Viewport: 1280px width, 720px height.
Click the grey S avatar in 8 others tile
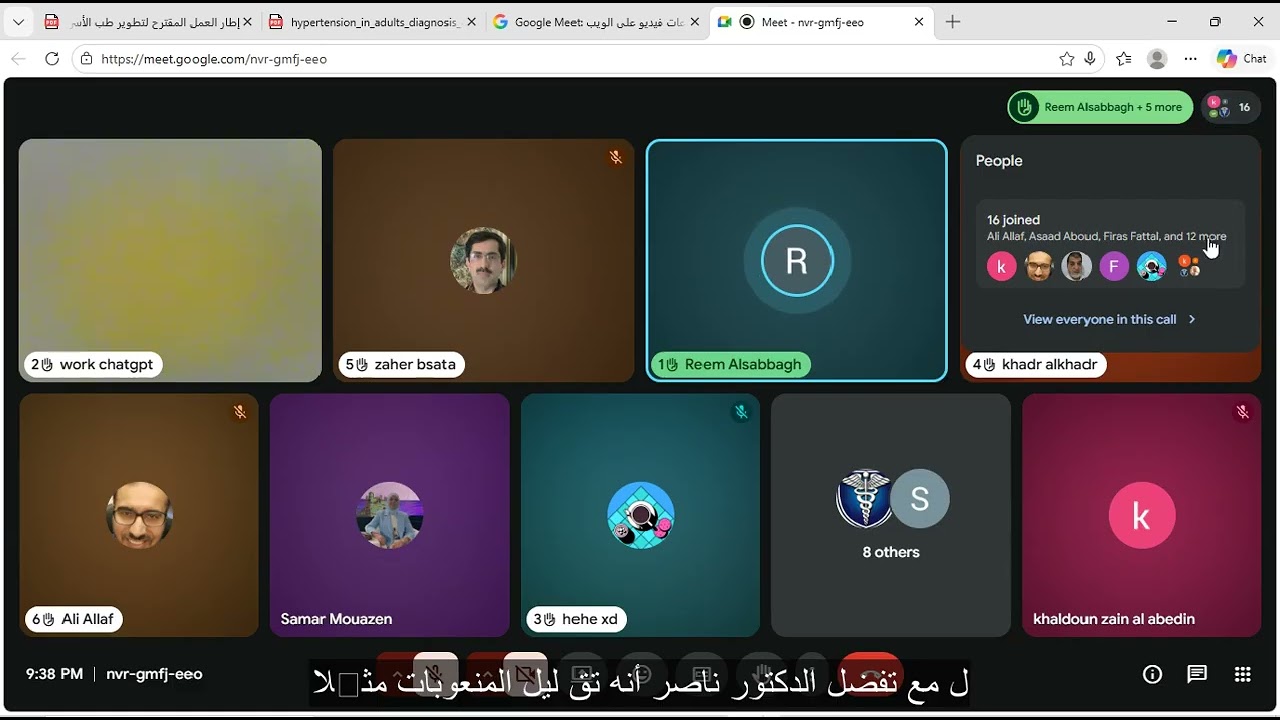pyautogui.click(x=919, y=498)
